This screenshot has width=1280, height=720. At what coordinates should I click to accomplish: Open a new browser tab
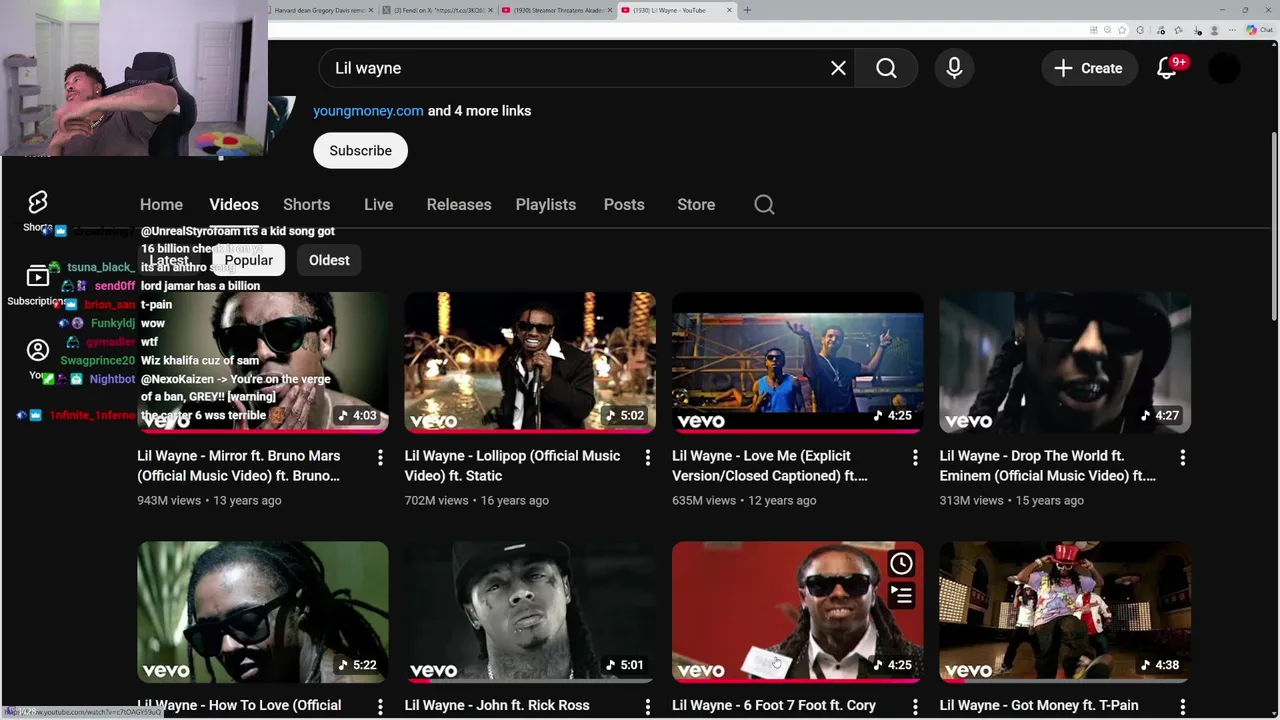pyautogui.click(x=747, y=10)
